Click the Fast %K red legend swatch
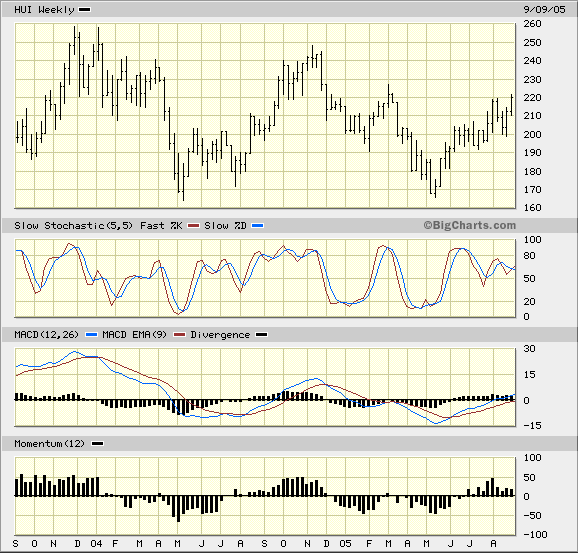 click(193, 226)
